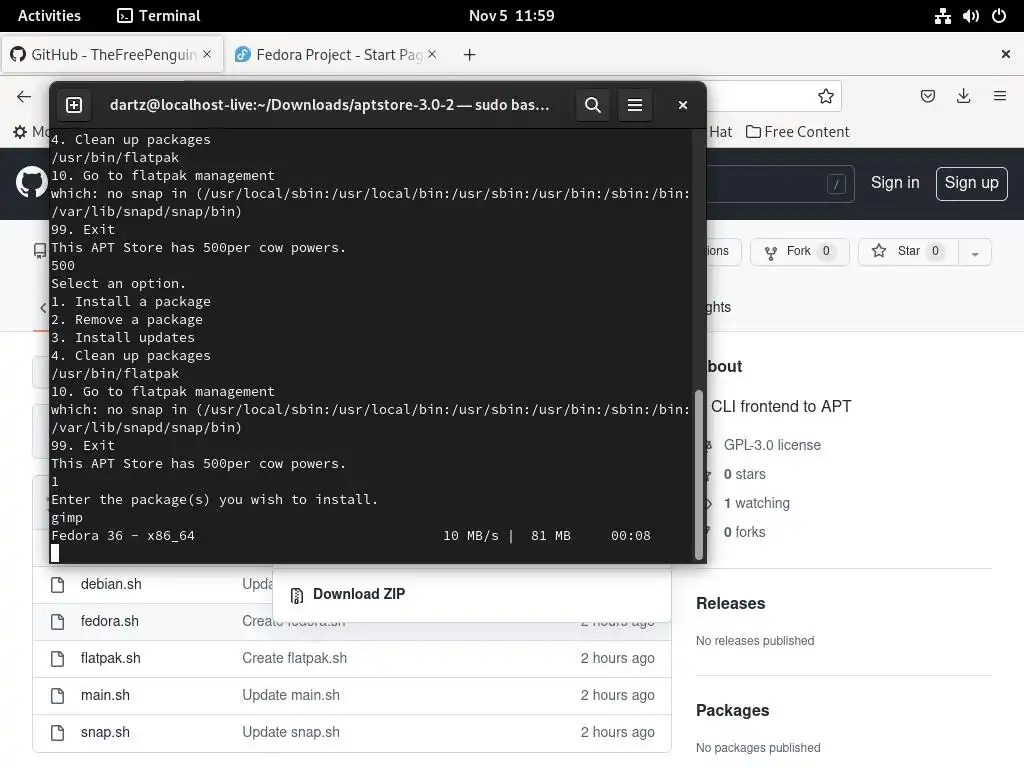Click the Sign in link on GitHub

click(x=895, y=183)
